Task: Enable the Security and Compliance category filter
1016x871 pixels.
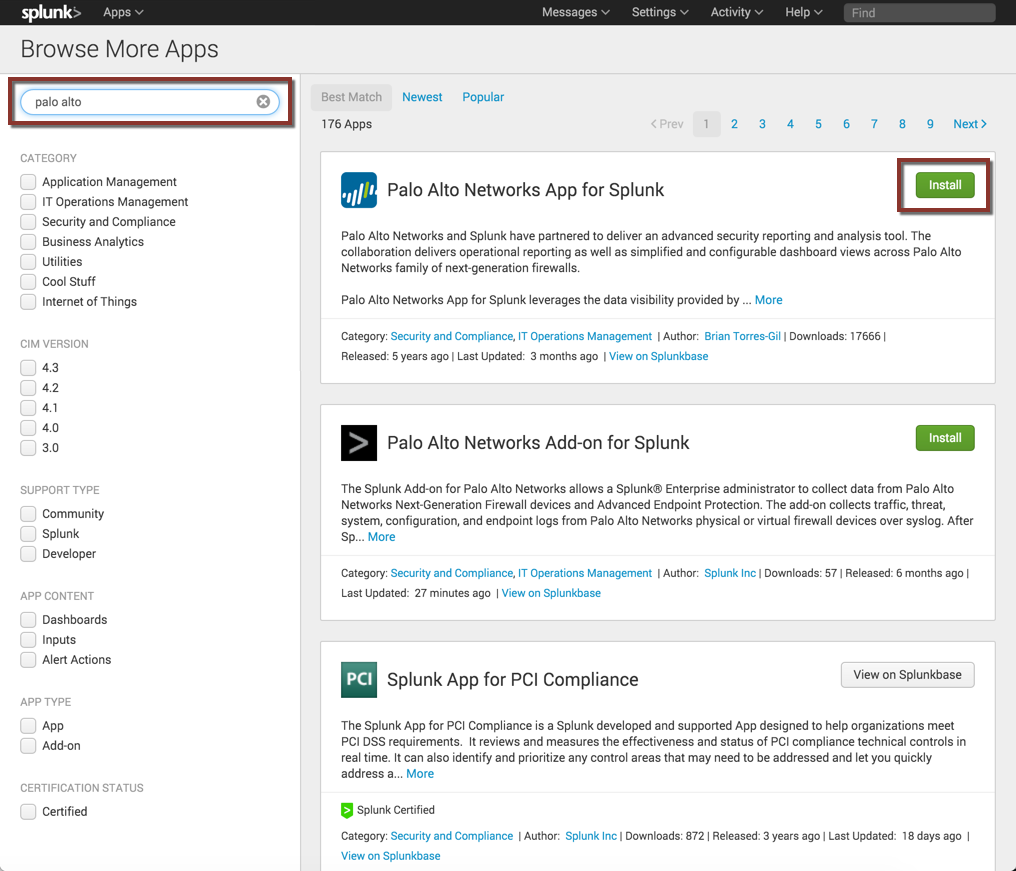Action: (27, 221)
